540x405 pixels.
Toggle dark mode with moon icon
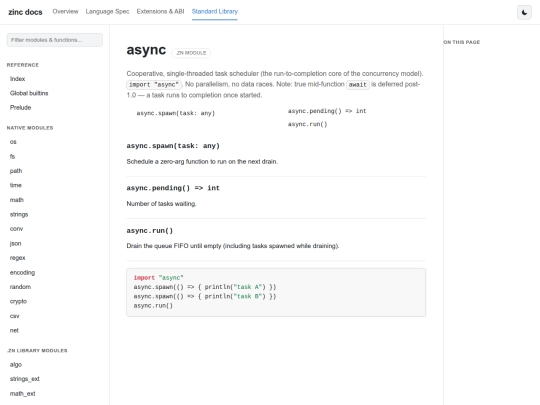524,12
